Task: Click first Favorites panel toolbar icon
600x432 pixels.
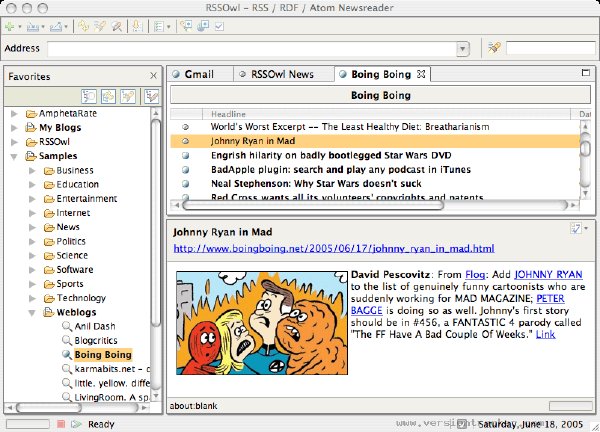Action: pyautogui.click(x=89, y=96)
